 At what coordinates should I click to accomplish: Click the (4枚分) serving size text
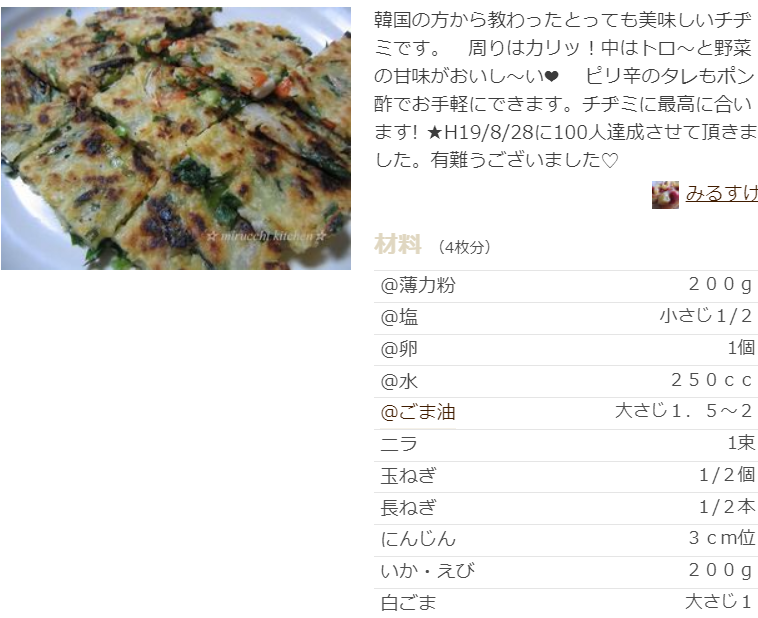click(x=465, y=247)
